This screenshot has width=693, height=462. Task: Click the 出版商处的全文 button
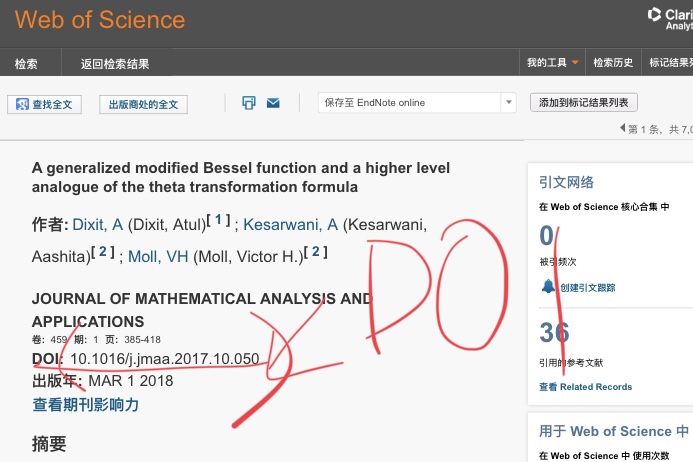coord(143,104)
